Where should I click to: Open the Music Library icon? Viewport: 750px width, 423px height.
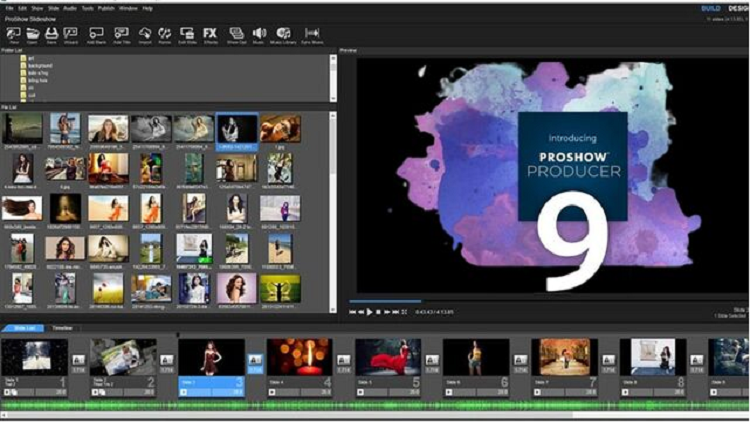[x=283, y=35]
